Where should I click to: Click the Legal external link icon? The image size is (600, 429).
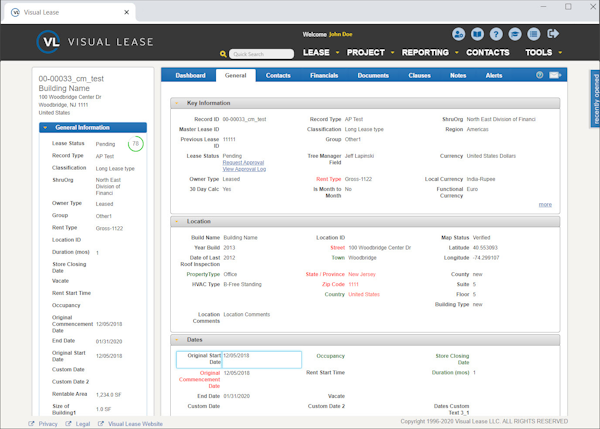tap(68, 424)
